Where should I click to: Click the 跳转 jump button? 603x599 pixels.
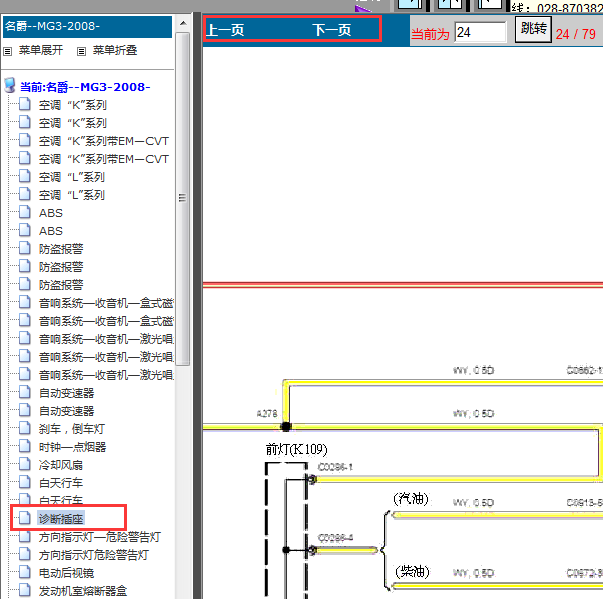click(533, 29)
